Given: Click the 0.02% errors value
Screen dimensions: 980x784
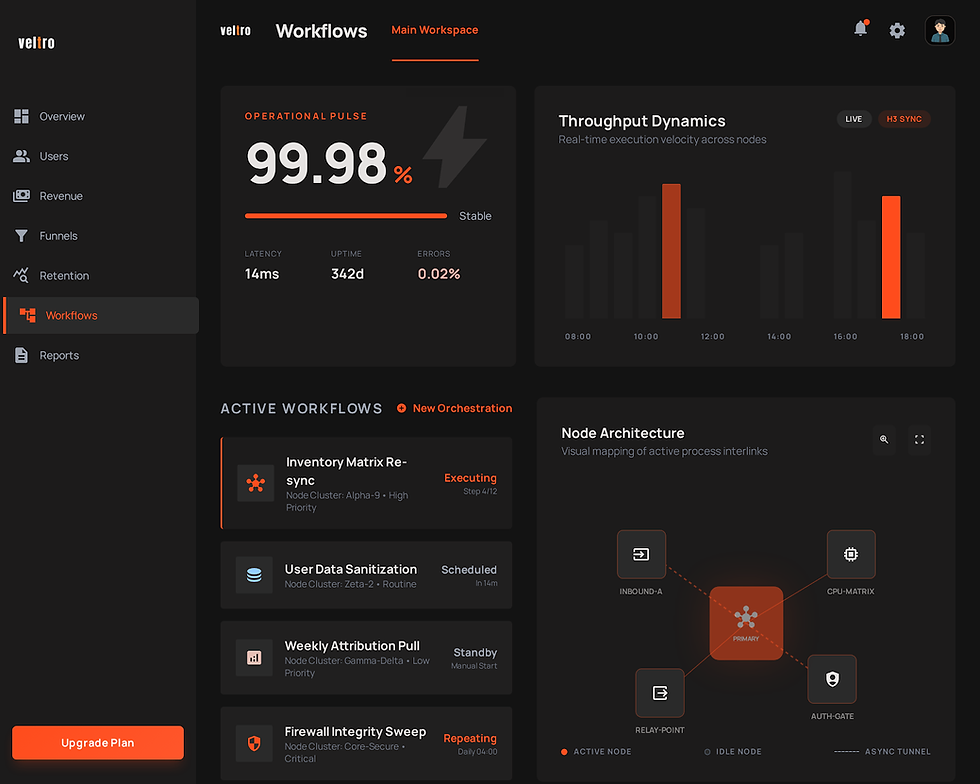Looking at the screenshot, I should (439, 274).
